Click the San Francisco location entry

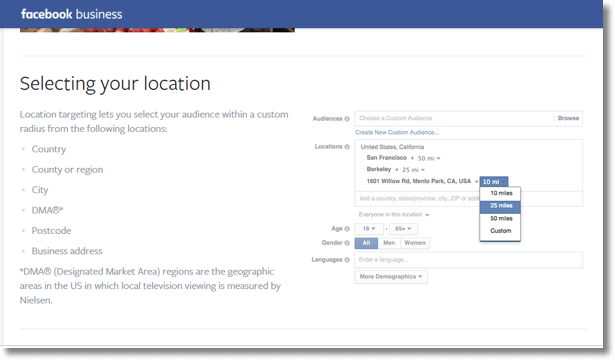pyautogui.click(x=386, y=158)
